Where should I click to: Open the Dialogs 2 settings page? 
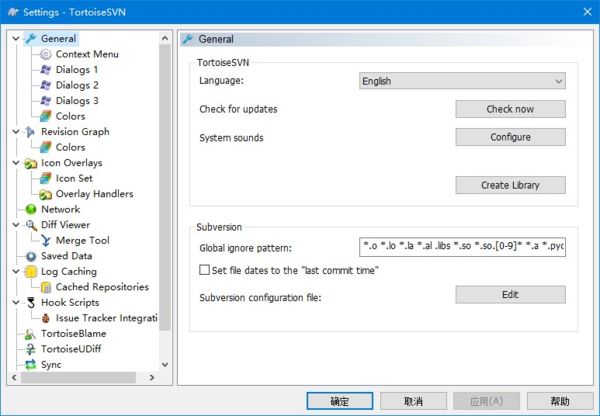tap(76, 85)
